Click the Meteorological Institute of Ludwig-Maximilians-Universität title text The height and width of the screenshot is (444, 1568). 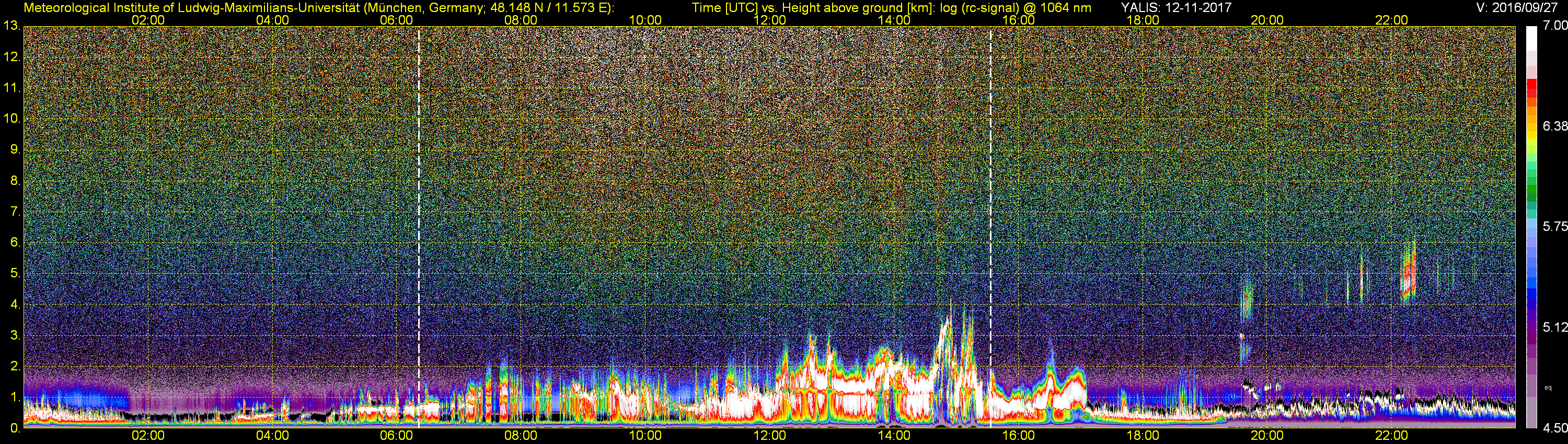click(319, 8)
